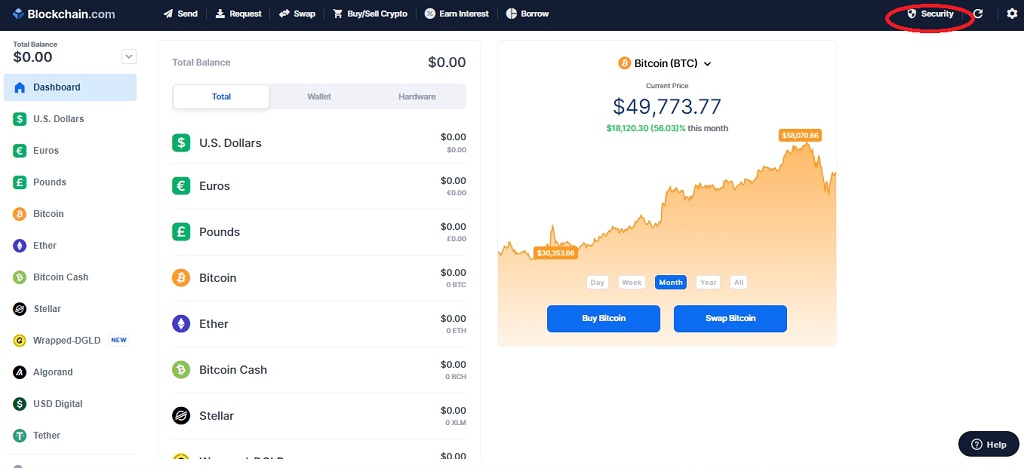Set chart range to Year
The width and height of the screenshot is (1024, 468).
(x=708, y=283)
